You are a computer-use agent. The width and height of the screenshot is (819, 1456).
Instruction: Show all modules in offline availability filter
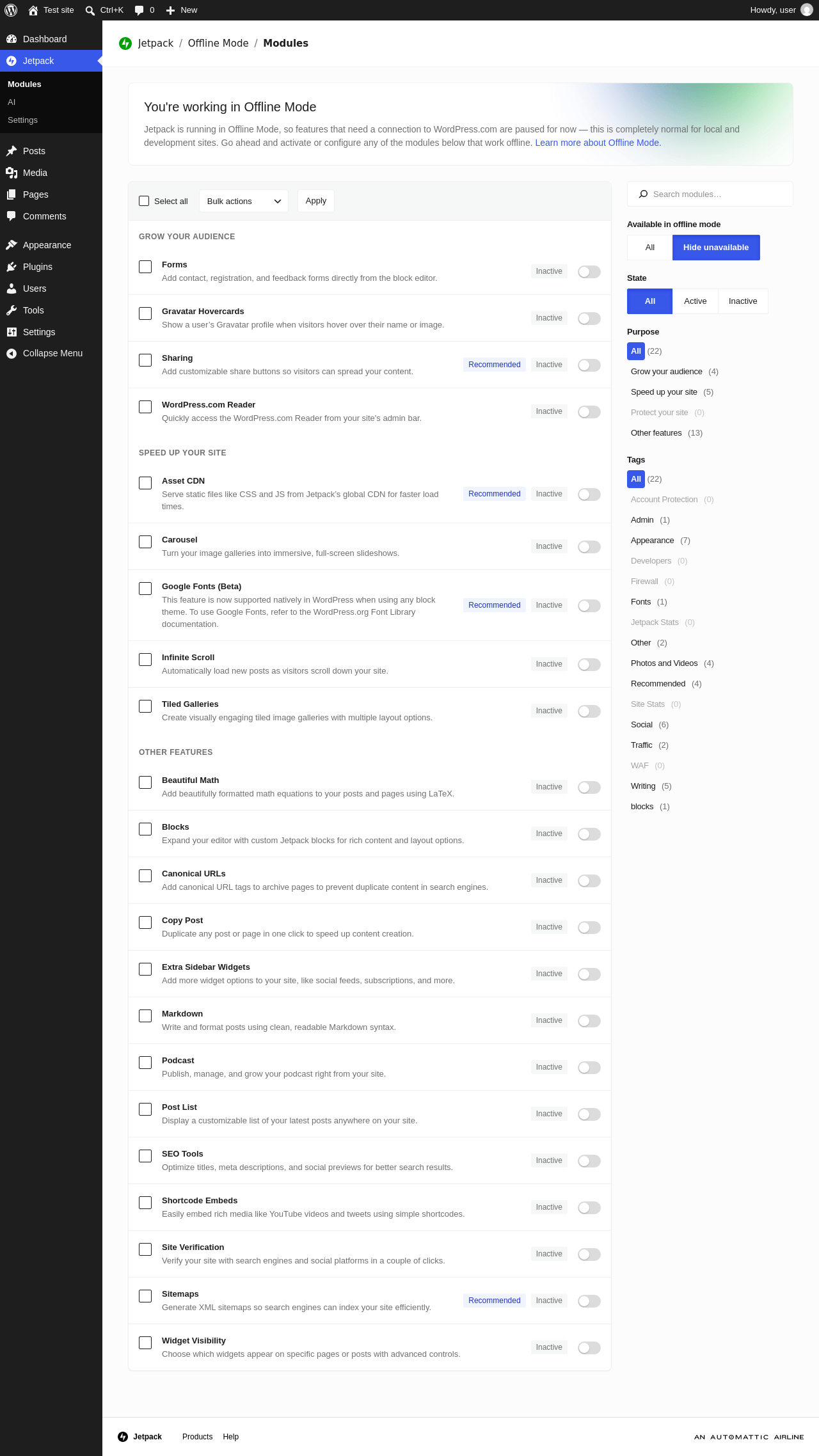click(650, 248)
